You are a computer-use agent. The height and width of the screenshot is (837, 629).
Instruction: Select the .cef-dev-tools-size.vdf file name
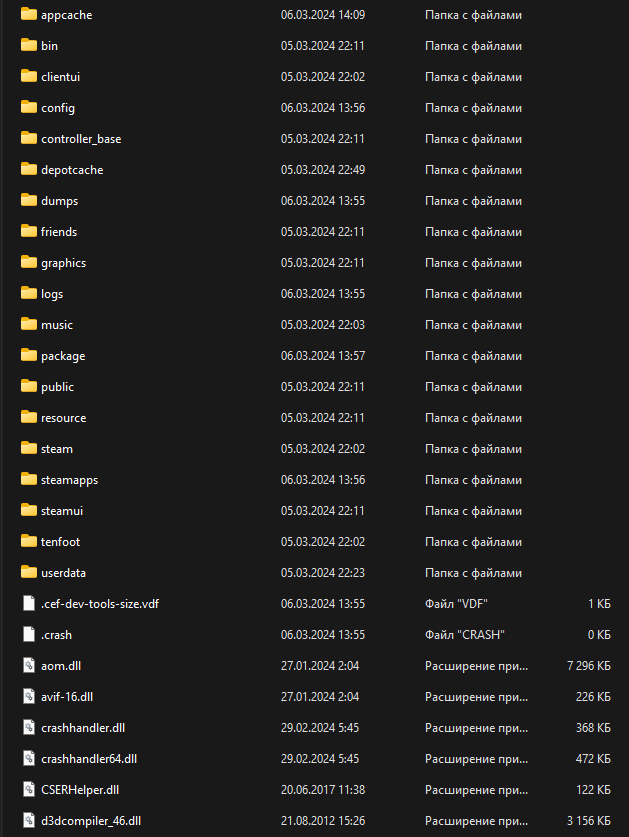point(100,604)
